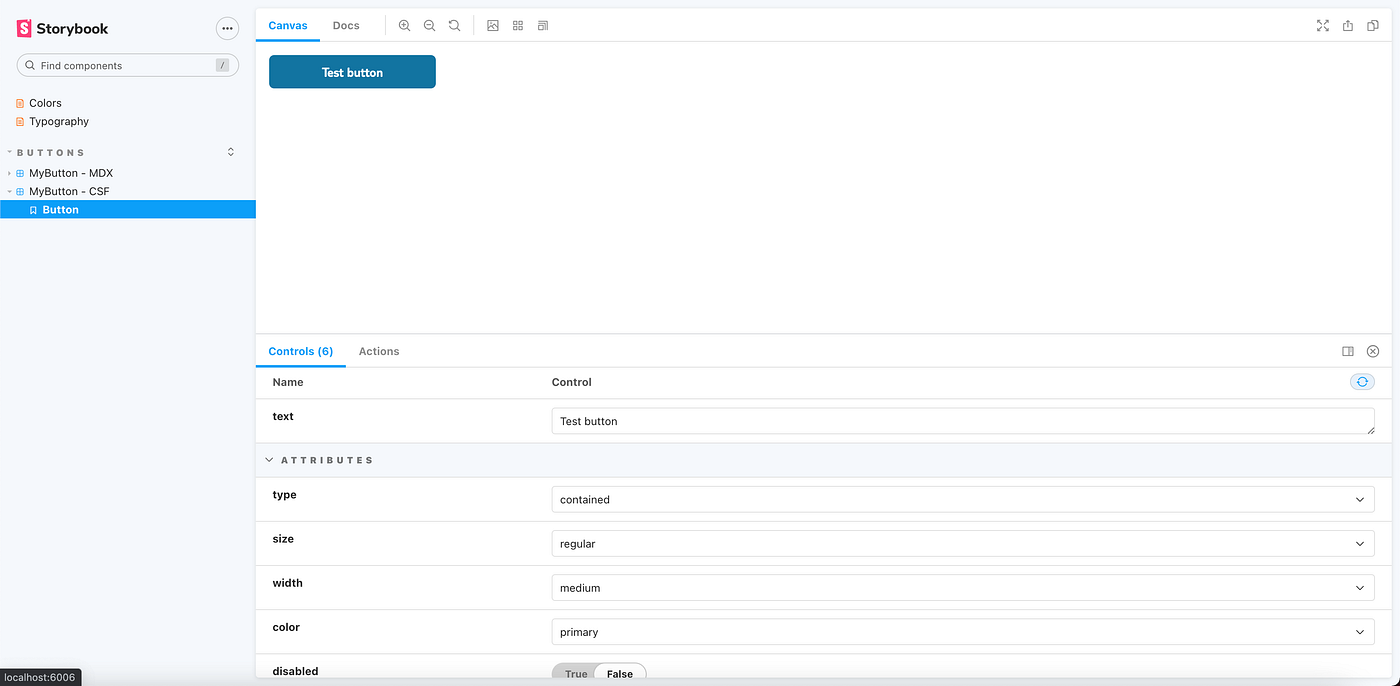Apply a background to the preview
The width and height of the screenshot is (1400, 686).
pos(492,25)
